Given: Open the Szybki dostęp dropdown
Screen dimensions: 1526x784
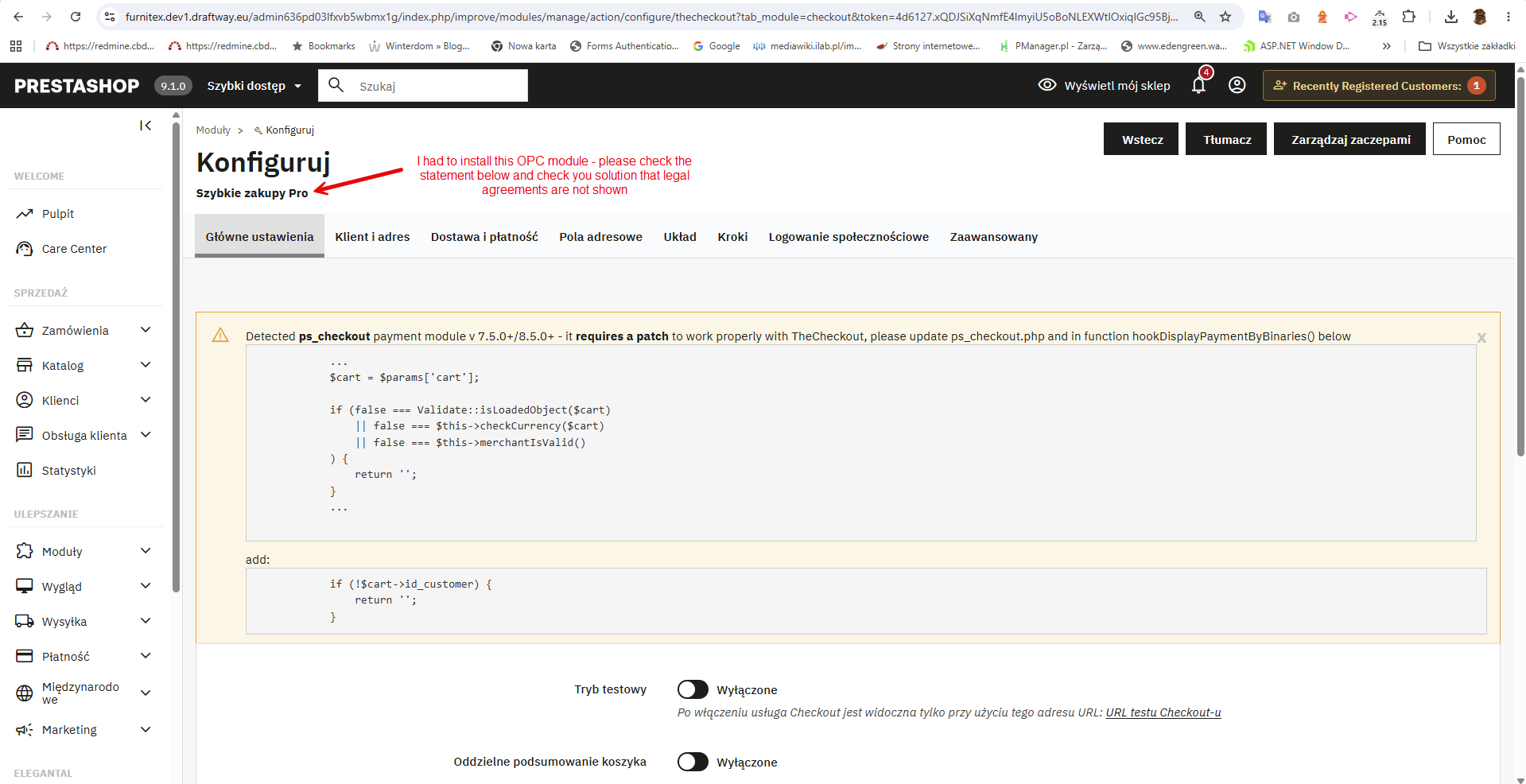Looking at the screenshot, I should tap(254, 86).
